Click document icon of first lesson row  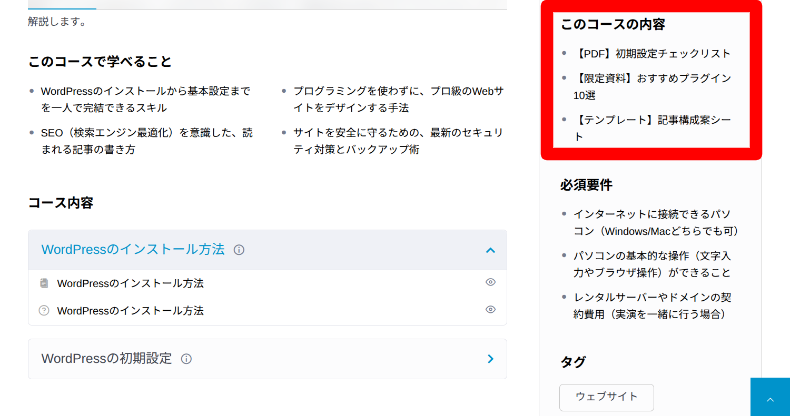tap(44, 283)
